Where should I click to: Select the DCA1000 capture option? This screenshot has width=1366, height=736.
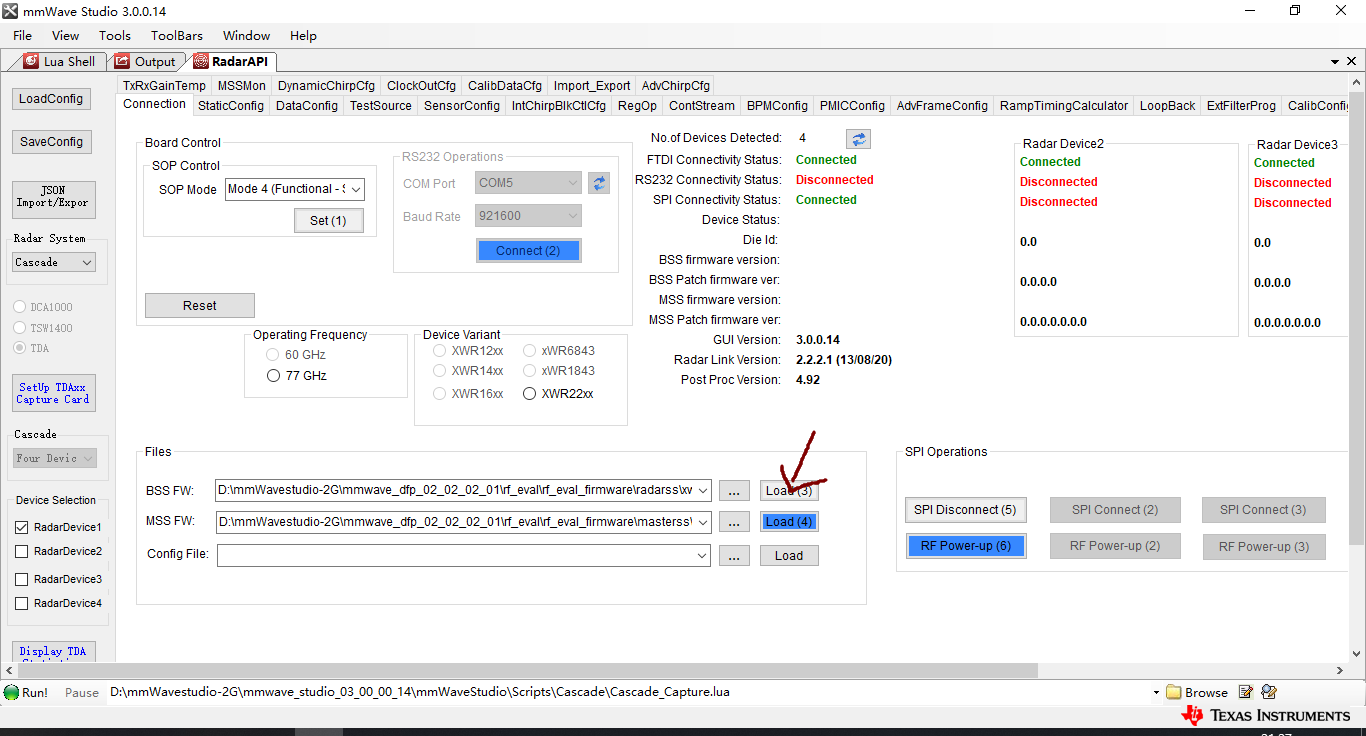tap(19, 307)
